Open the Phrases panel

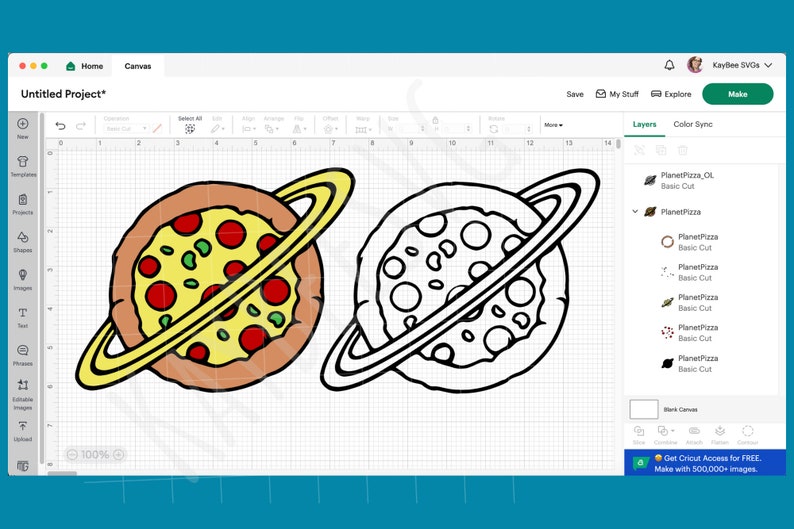click(x=23, y=355)
